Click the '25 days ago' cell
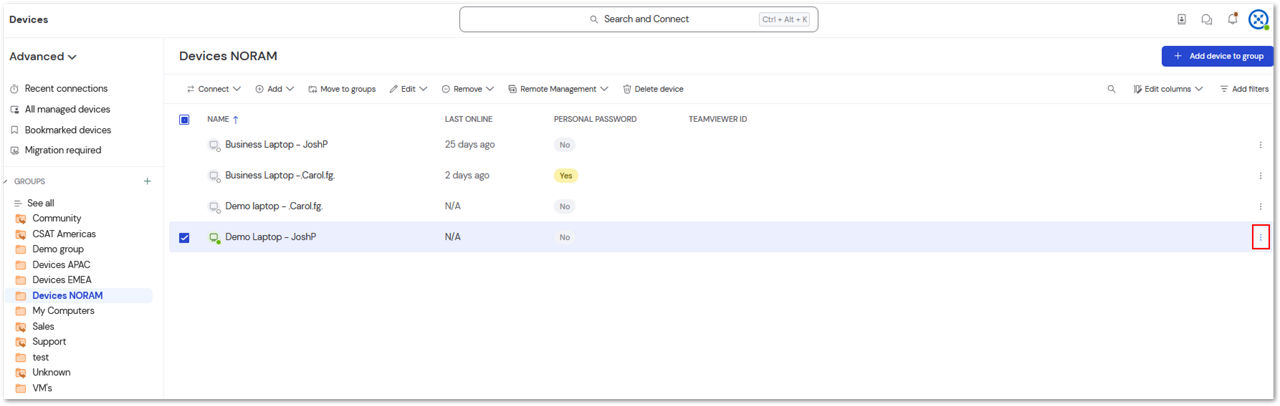 pyautogui.click(x=470, y=145)
